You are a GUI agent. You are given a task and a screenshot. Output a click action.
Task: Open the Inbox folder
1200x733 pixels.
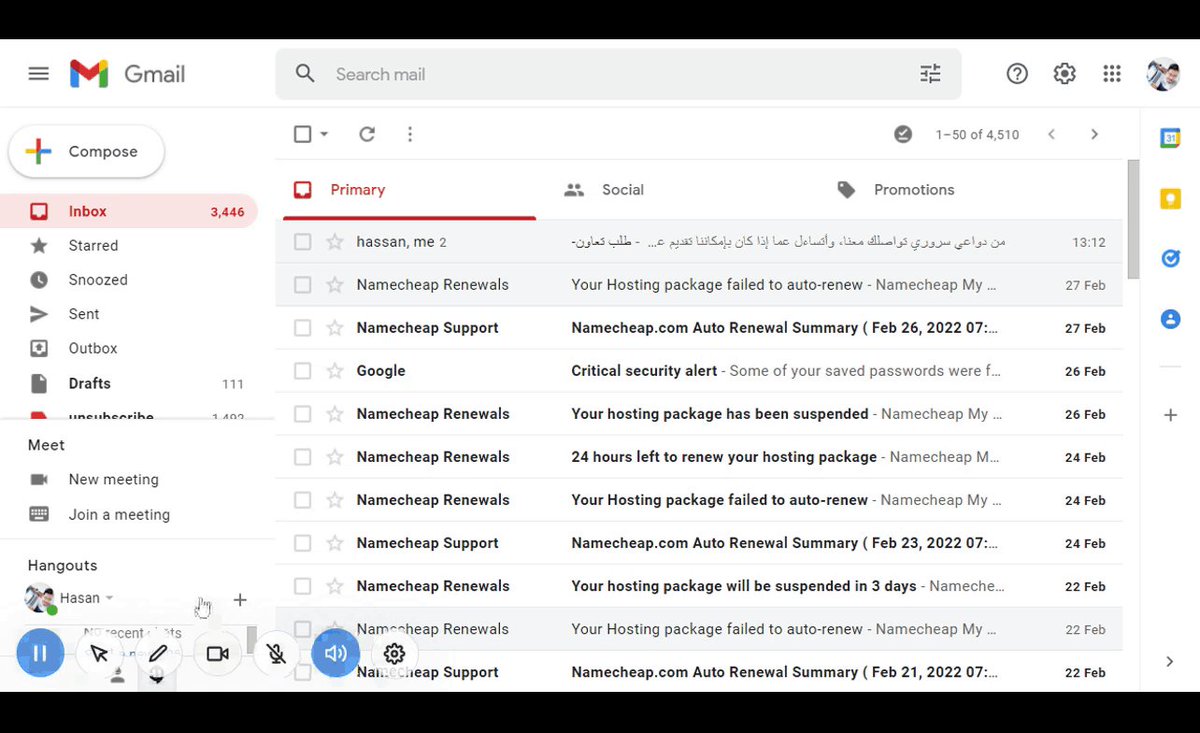[x=129, y=211]
